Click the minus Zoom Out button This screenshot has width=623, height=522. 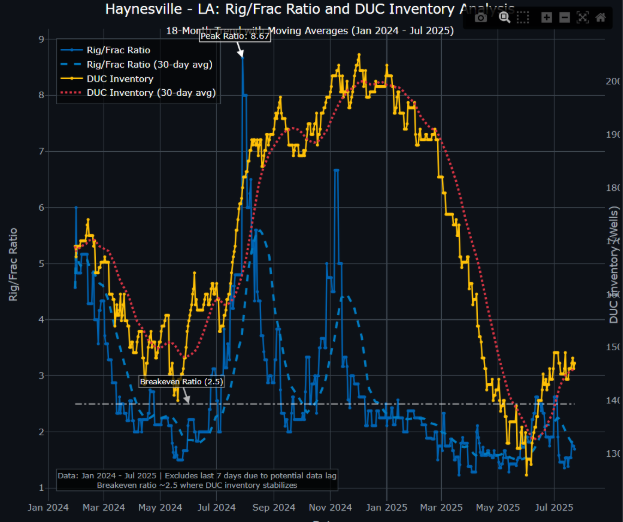point(565,17)
